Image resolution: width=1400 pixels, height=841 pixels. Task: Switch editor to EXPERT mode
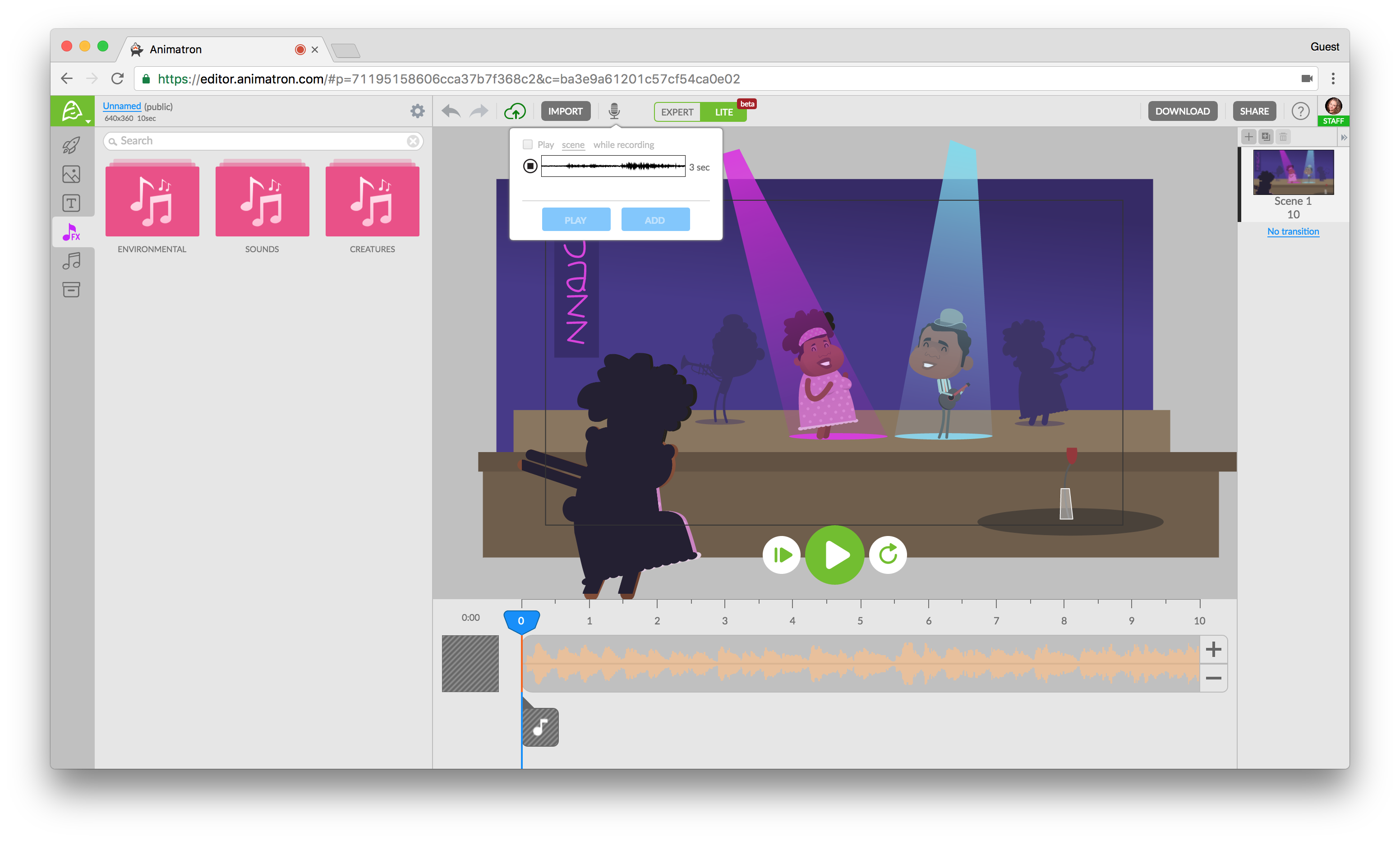point(677,111)
